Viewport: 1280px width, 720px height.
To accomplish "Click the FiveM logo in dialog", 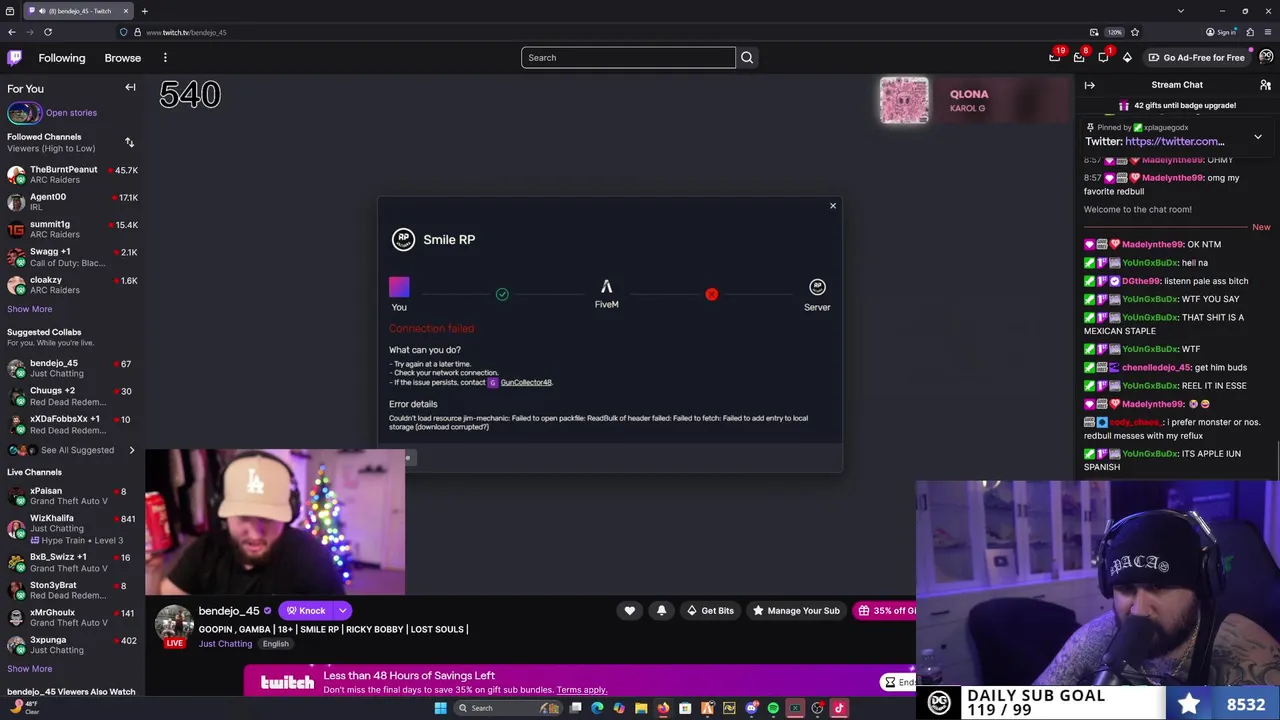I will point(606,287).
